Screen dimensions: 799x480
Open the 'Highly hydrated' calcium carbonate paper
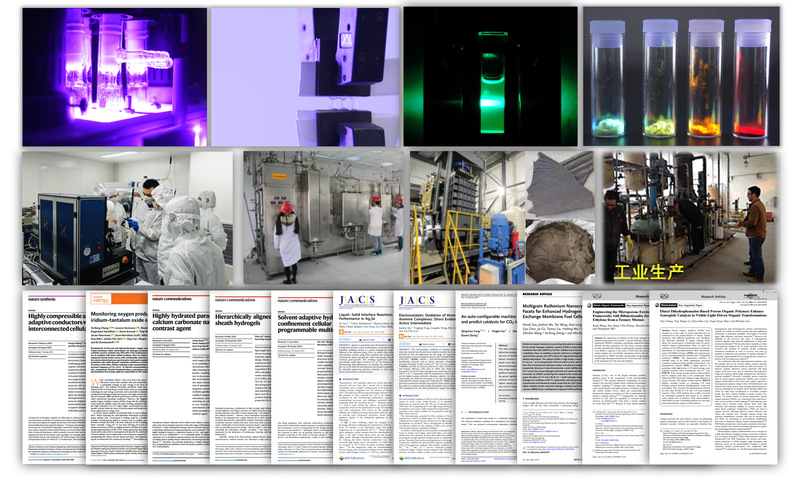coord(178,380)
